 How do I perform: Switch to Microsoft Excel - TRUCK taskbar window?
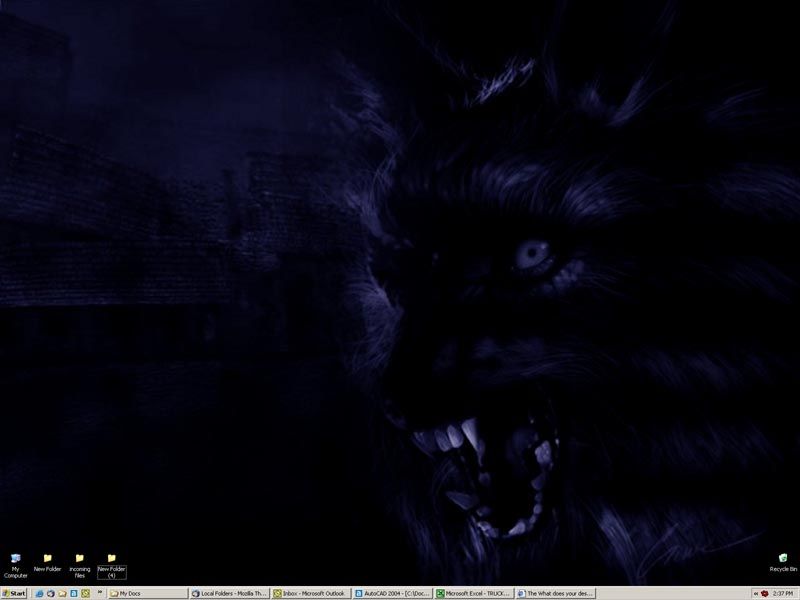click(x=473, y=593)
